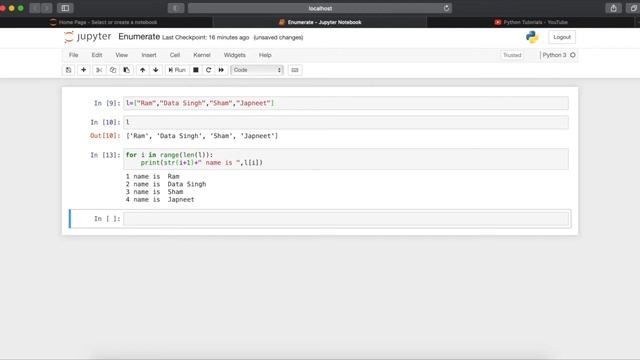The image size is (640, 360).
Task: Select cell In [9] list definition
Action: coord(346,103)
